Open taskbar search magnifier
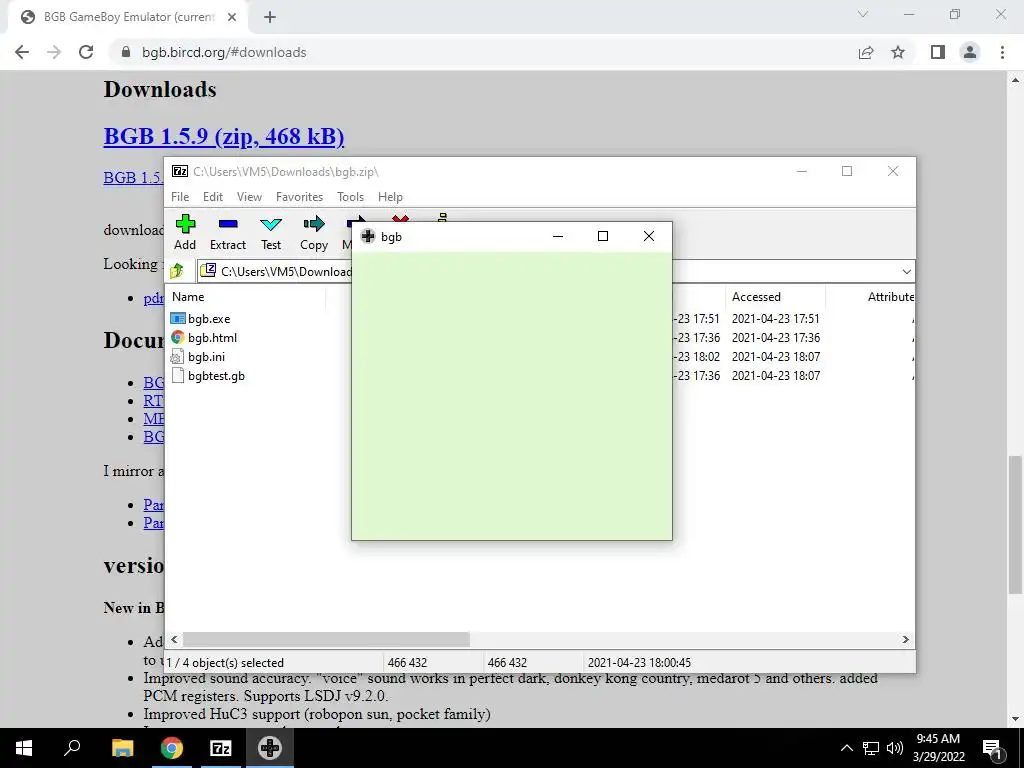 coord(72,748)
